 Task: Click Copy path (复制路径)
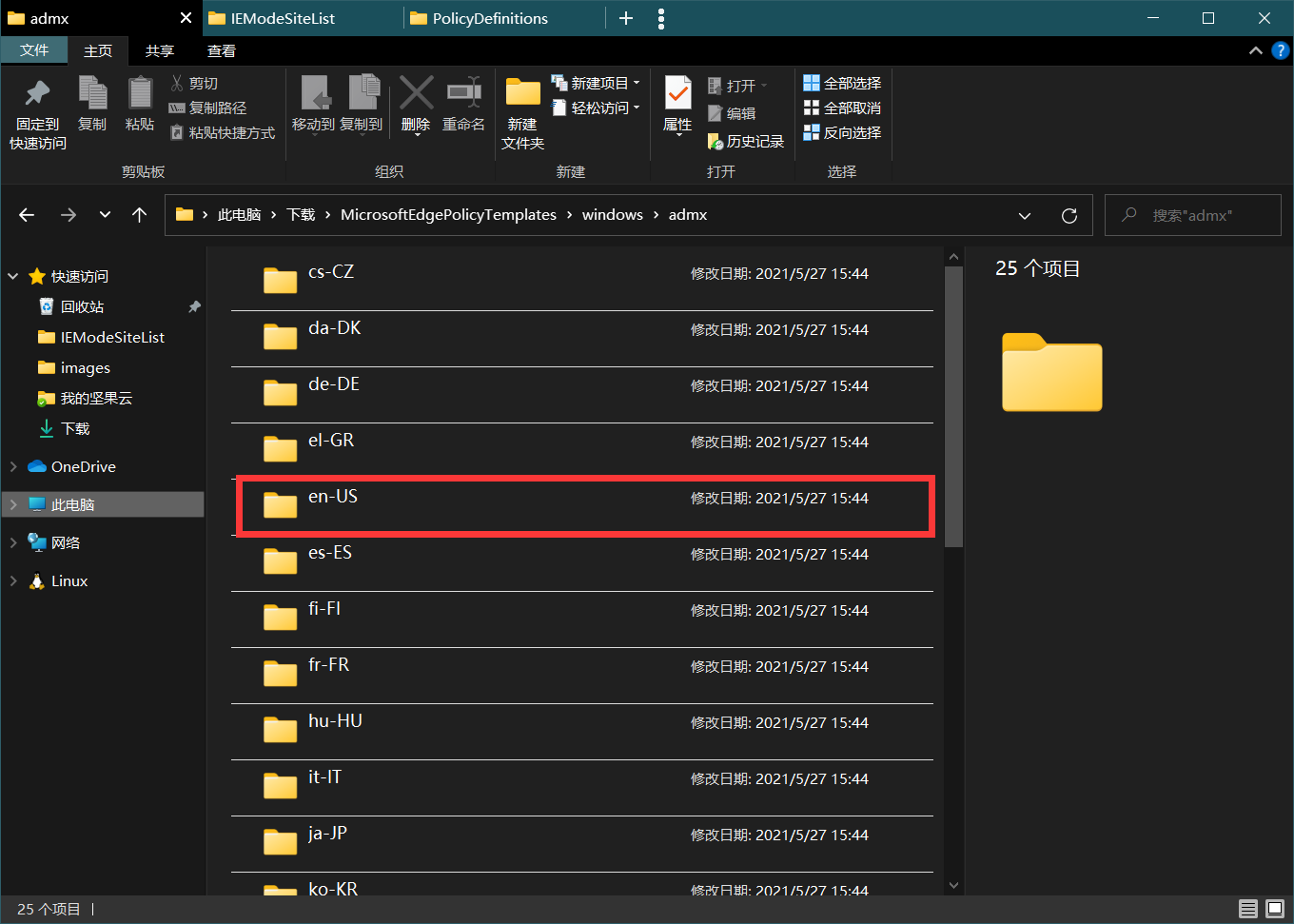coord(207,108)
